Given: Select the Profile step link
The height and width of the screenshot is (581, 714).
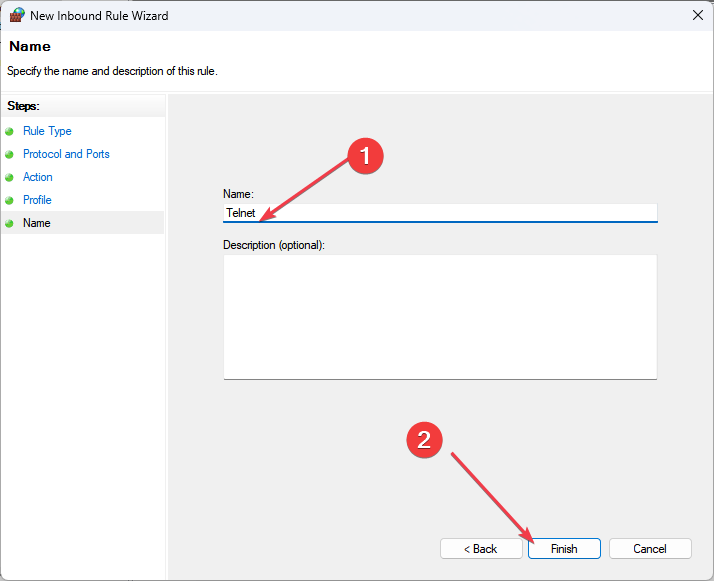Looking at the screenshot, I should pos(37,200).
